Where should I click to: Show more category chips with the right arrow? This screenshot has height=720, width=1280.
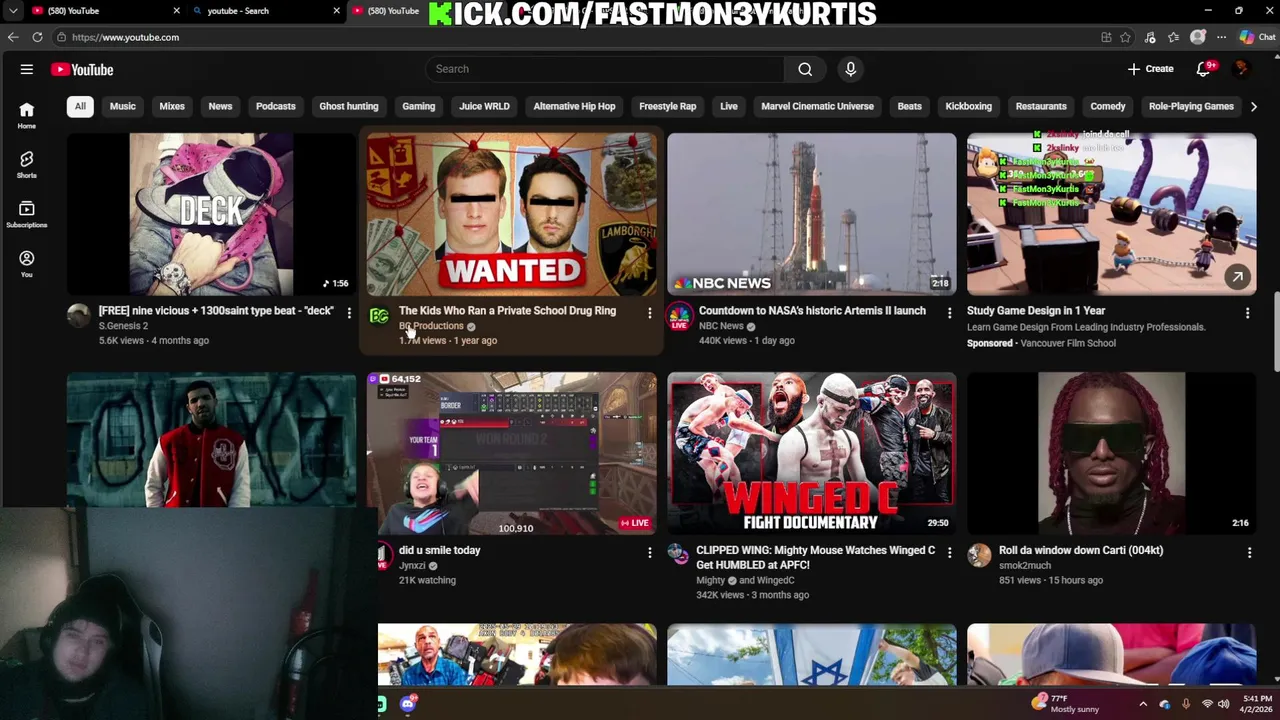pyautogui.click(x=1253, y=106)
